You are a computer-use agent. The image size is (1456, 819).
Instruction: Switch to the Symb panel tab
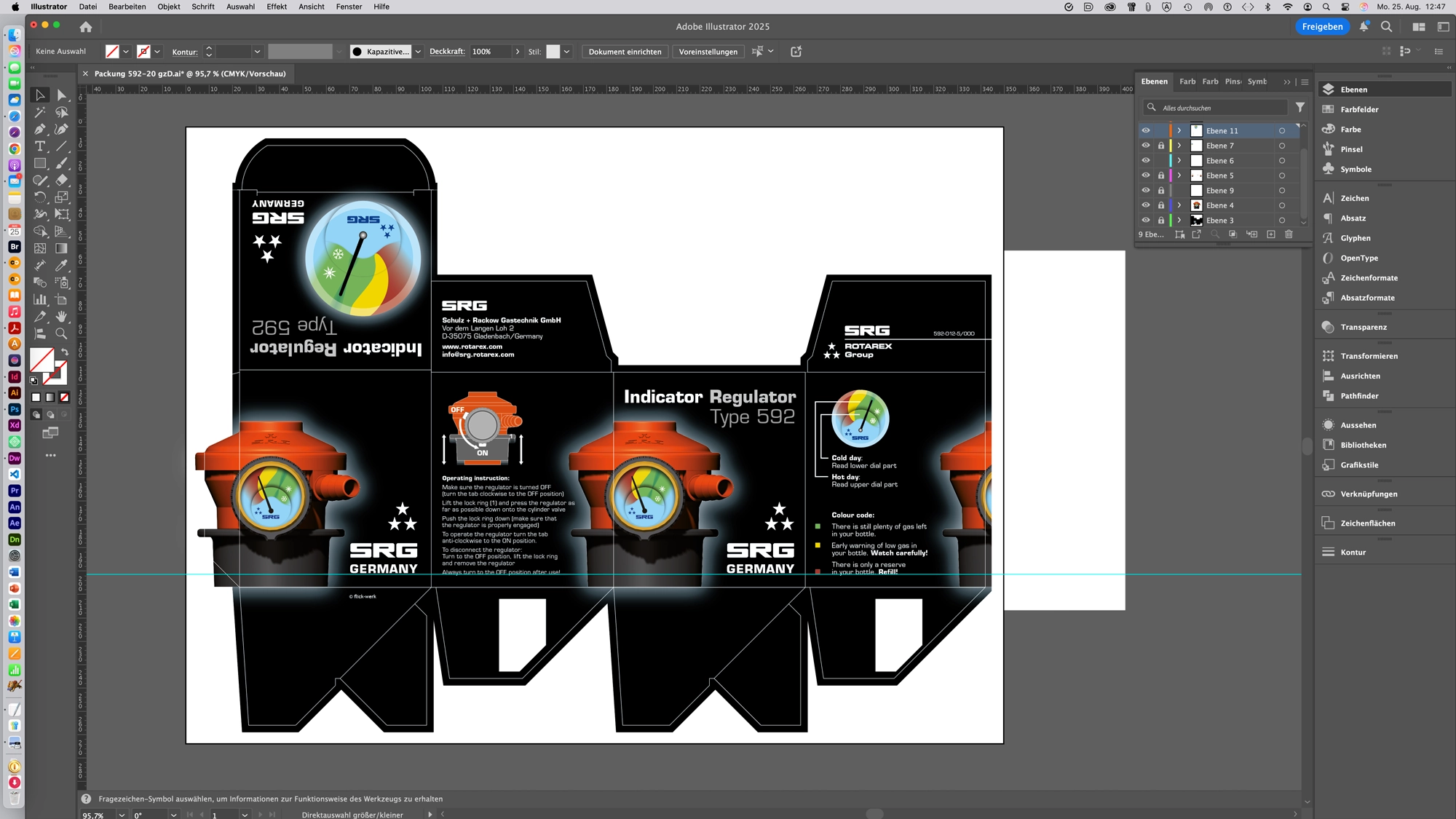pyautogui.click(x=1257, y=82)
